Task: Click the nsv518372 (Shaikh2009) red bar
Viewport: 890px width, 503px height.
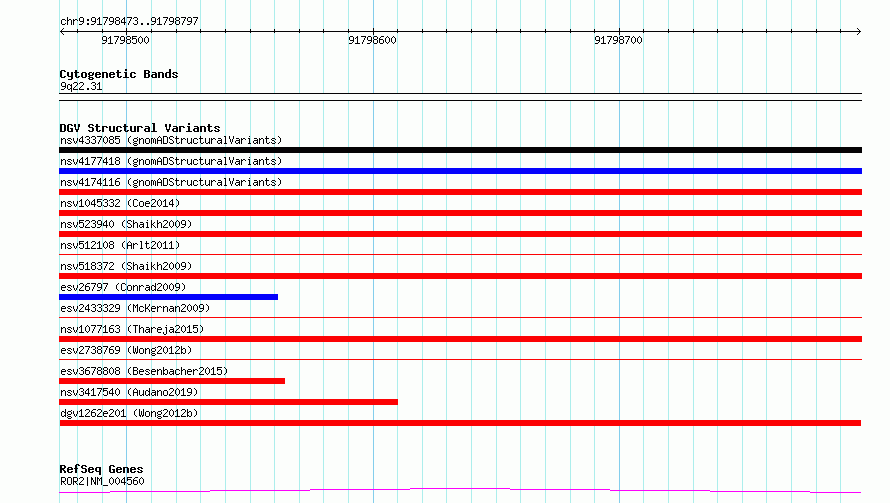Action: click(460, 276)
